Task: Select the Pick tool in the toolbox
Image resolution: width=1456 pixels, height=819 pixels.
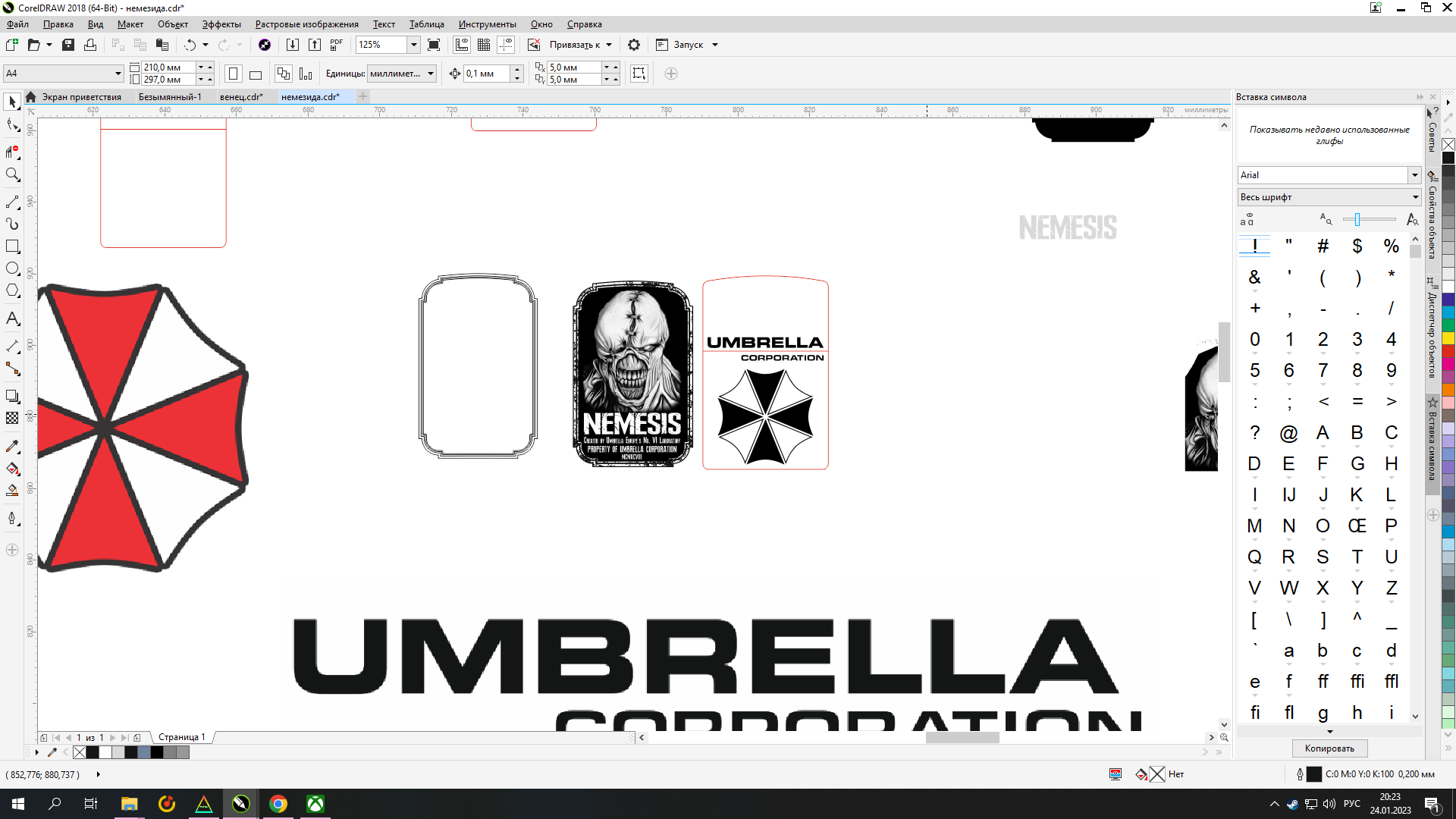Action: pyautogui.click(x=12, y=102)
